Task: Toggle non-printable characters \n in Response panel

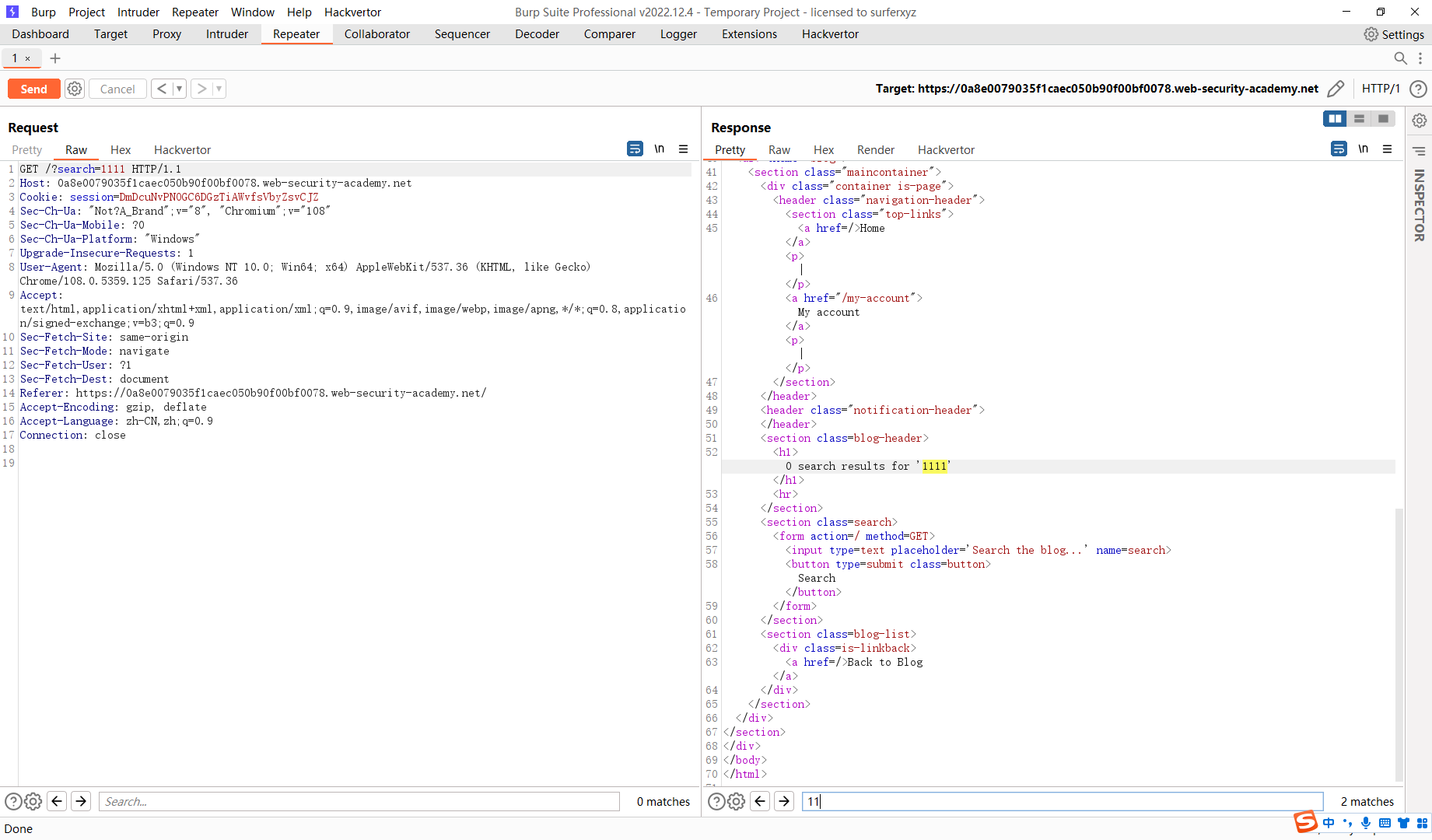Action: tap(1364, 149)
